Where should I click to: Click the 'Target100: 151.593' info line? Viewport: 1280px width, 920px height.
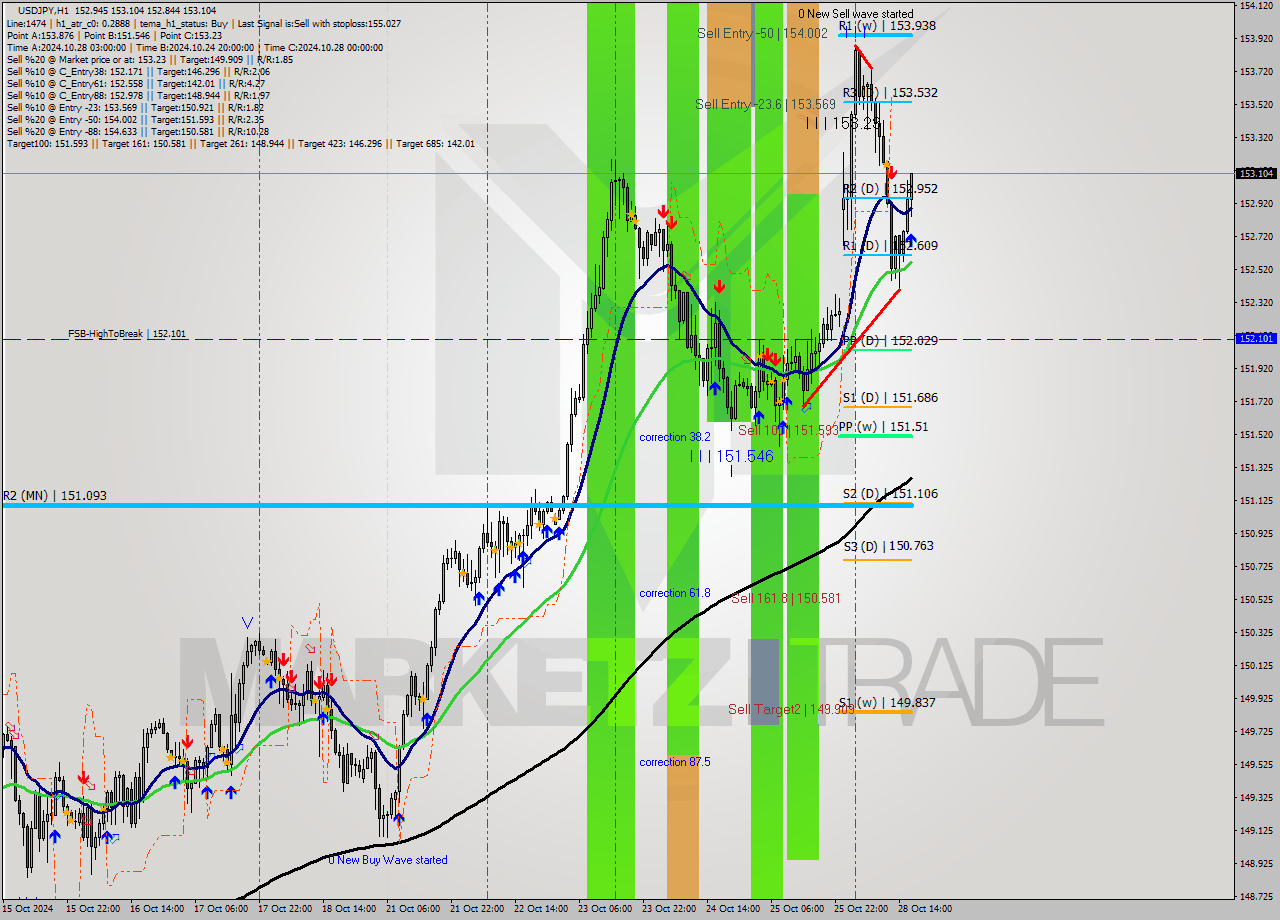(x=46, y=144)
